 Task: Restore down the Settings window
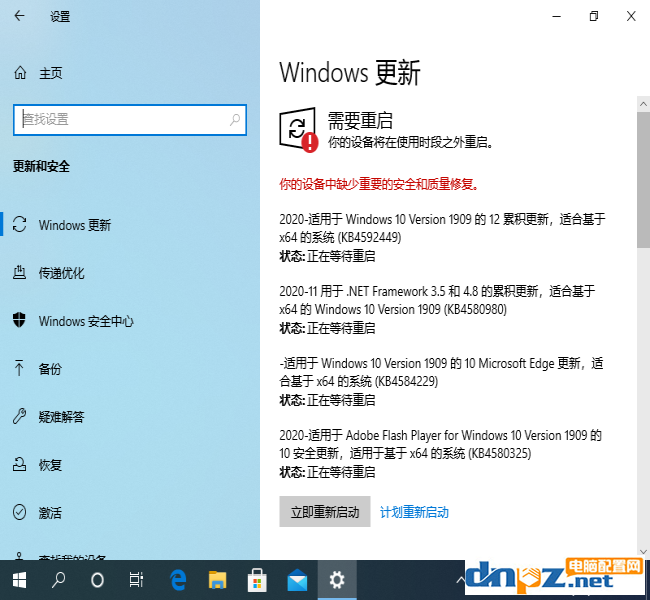(x=594, y=16)
